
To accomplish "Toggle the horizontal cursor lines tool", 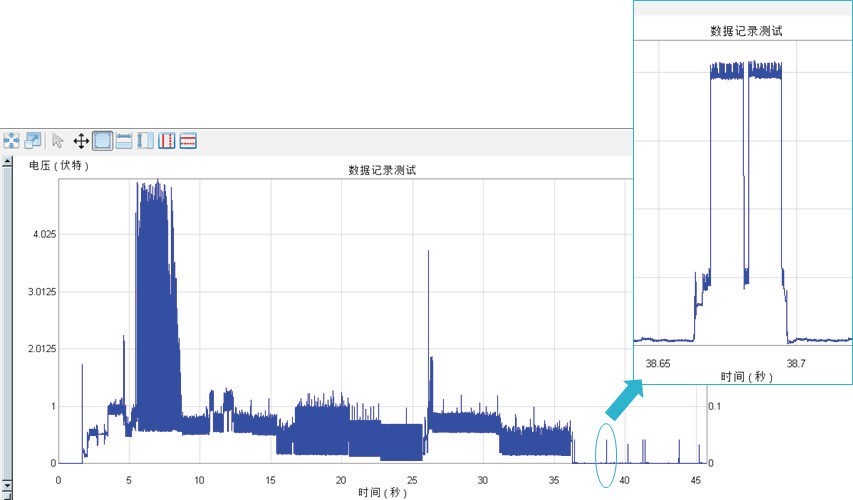I will coord(188,141).
